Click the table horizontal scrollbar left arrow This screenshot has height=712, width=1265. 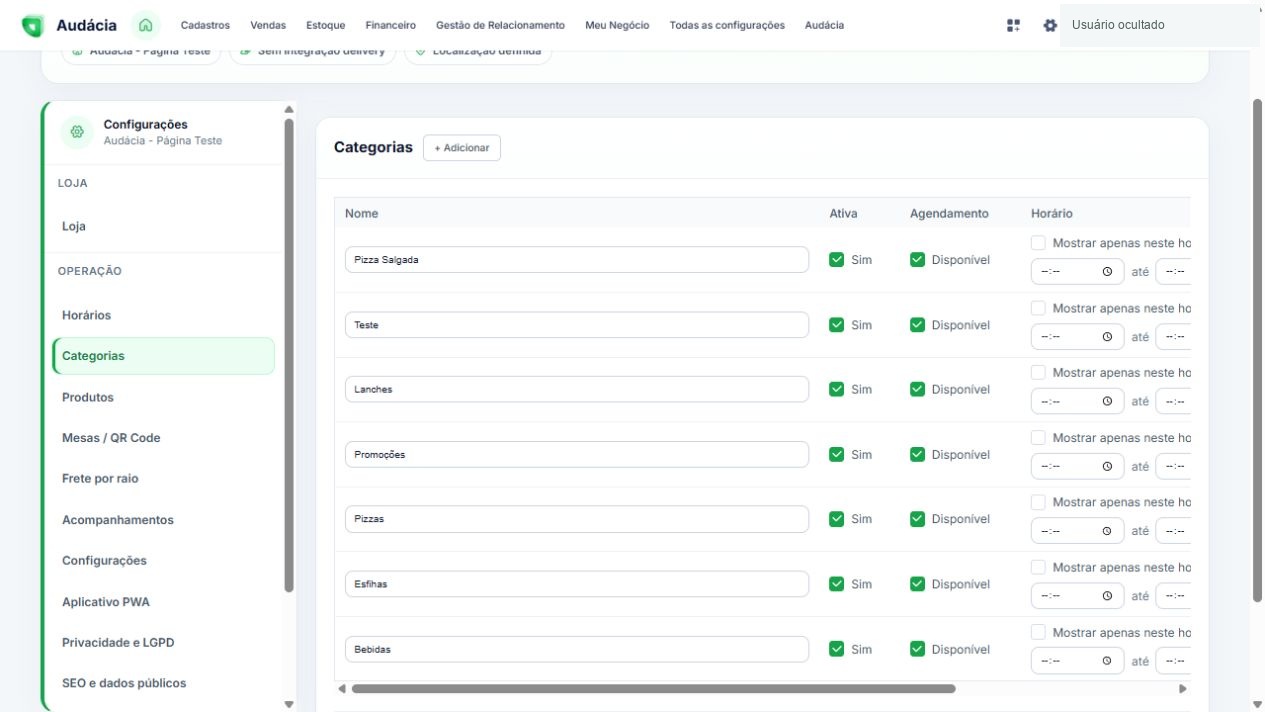click(x=341, y=688)
